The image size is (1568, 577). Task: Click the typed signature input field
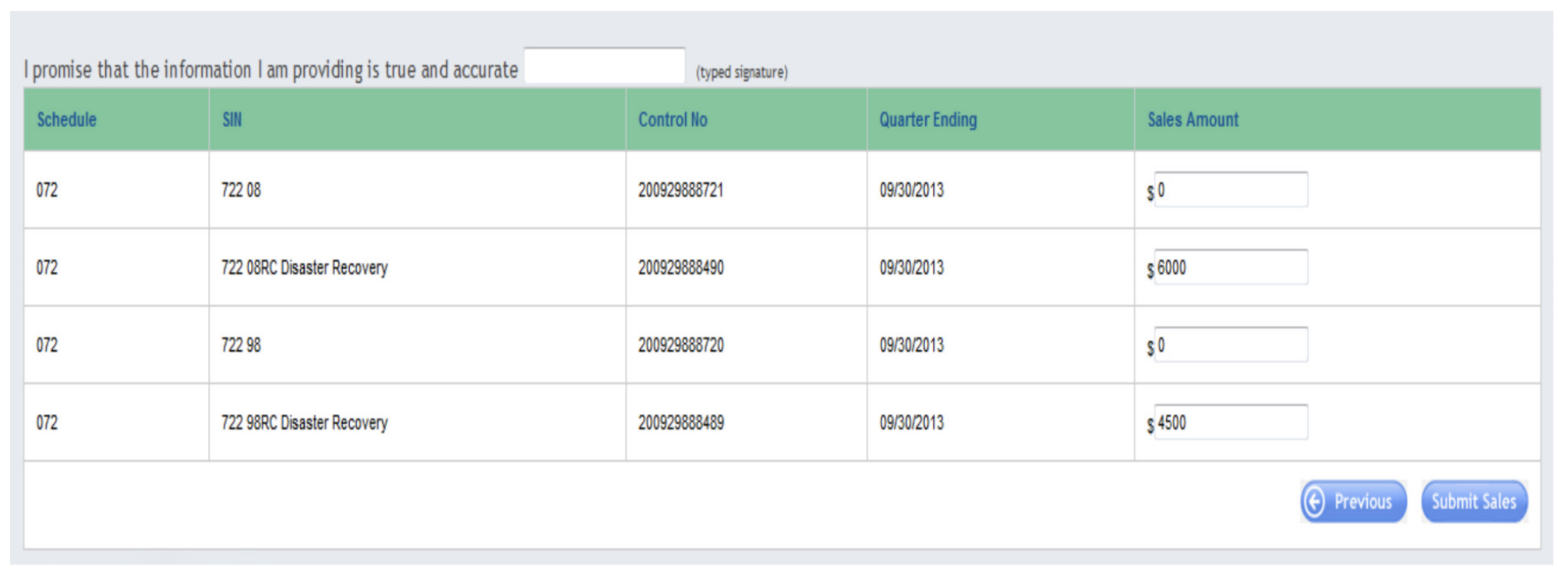(x=604, y=66)
